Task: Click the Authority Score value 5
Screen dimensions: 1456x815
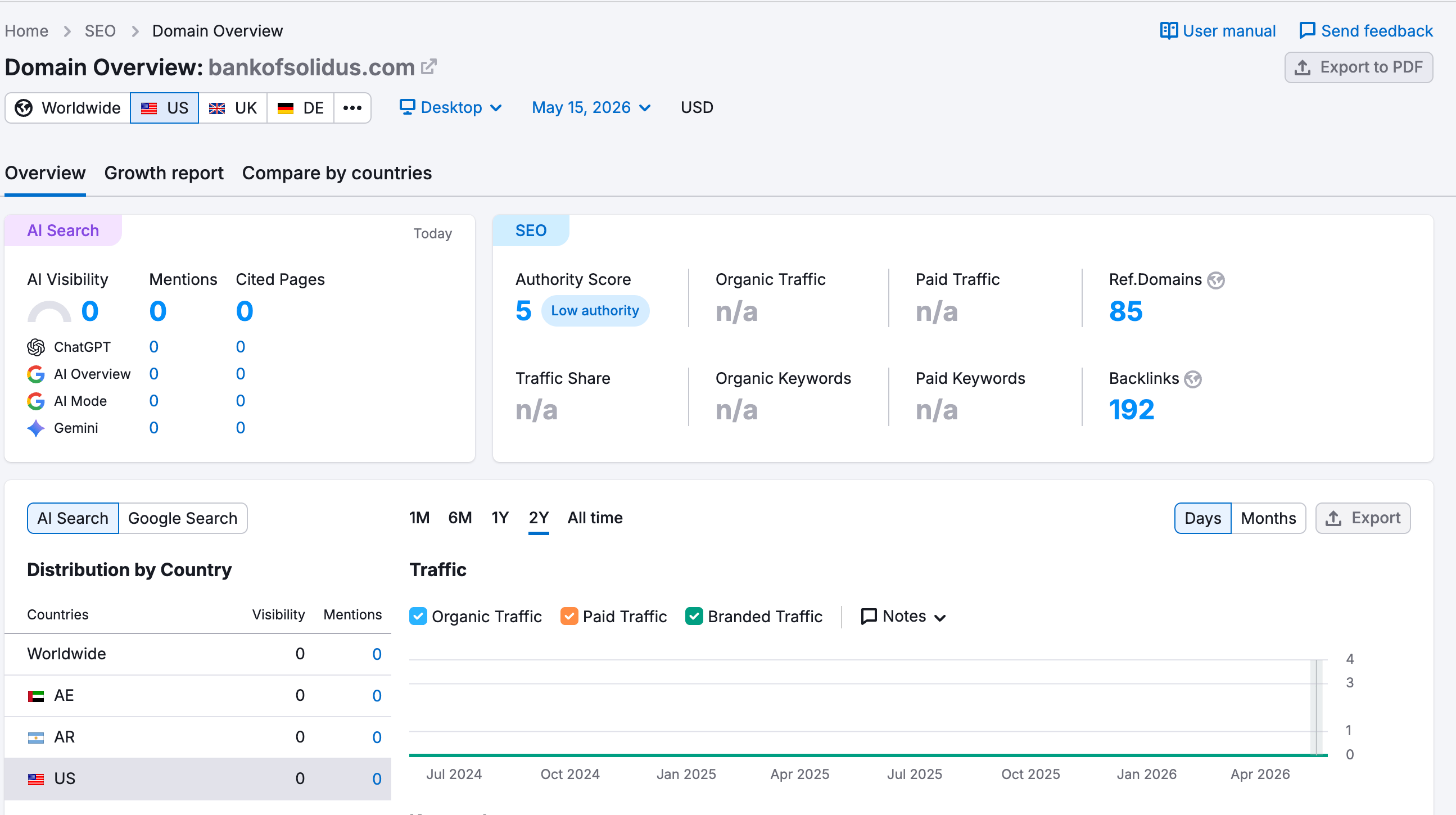Action: coord(523,311)
